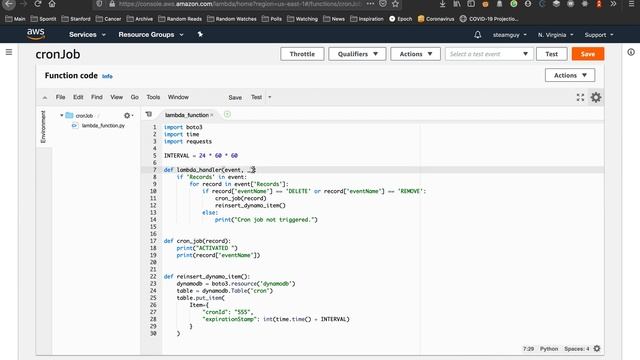Click the site security lock icon

click(x=112, y=4)
